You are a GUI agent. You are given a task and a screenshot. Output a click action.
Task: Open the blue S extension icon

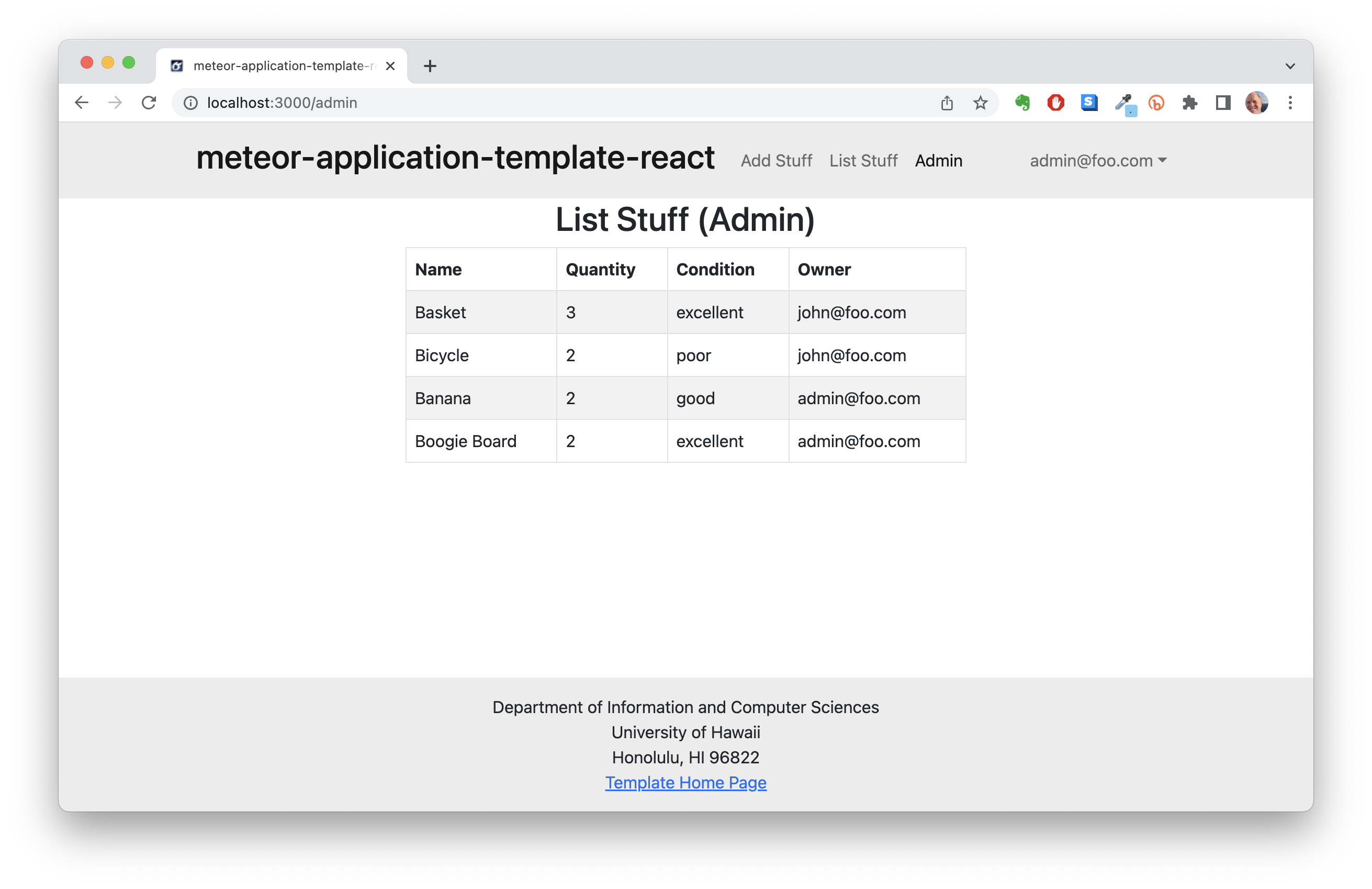1089,103
